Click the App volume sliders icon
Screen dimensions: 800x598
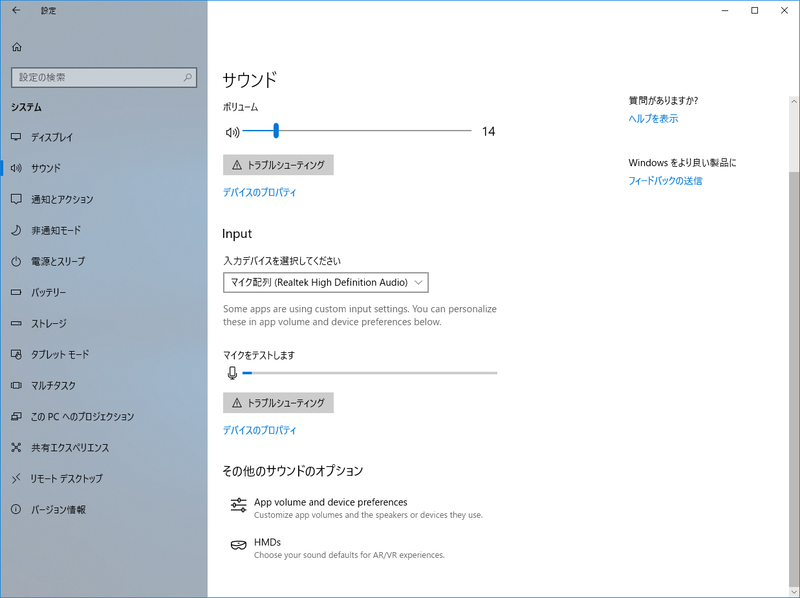pyautogui.click(x=238, y=505)
